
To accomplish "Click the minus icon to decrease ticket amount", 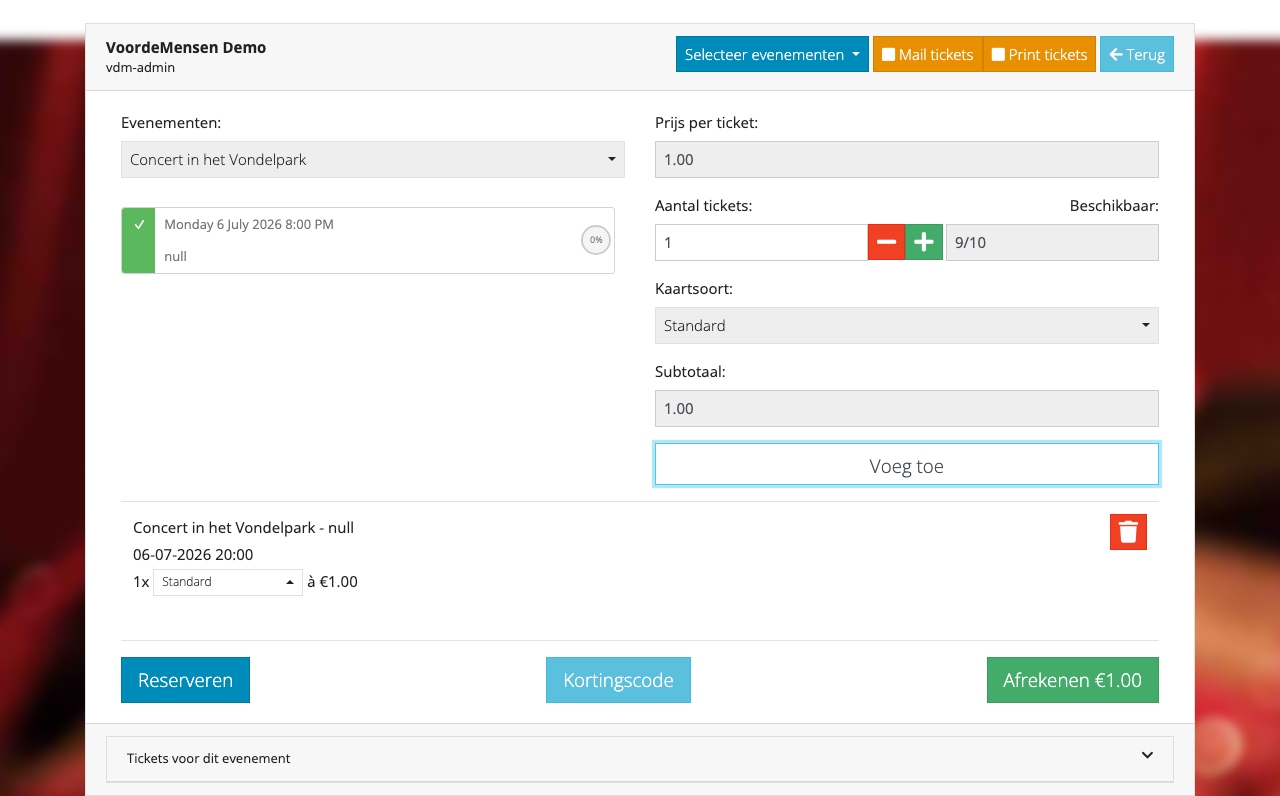I will [886, 242].
